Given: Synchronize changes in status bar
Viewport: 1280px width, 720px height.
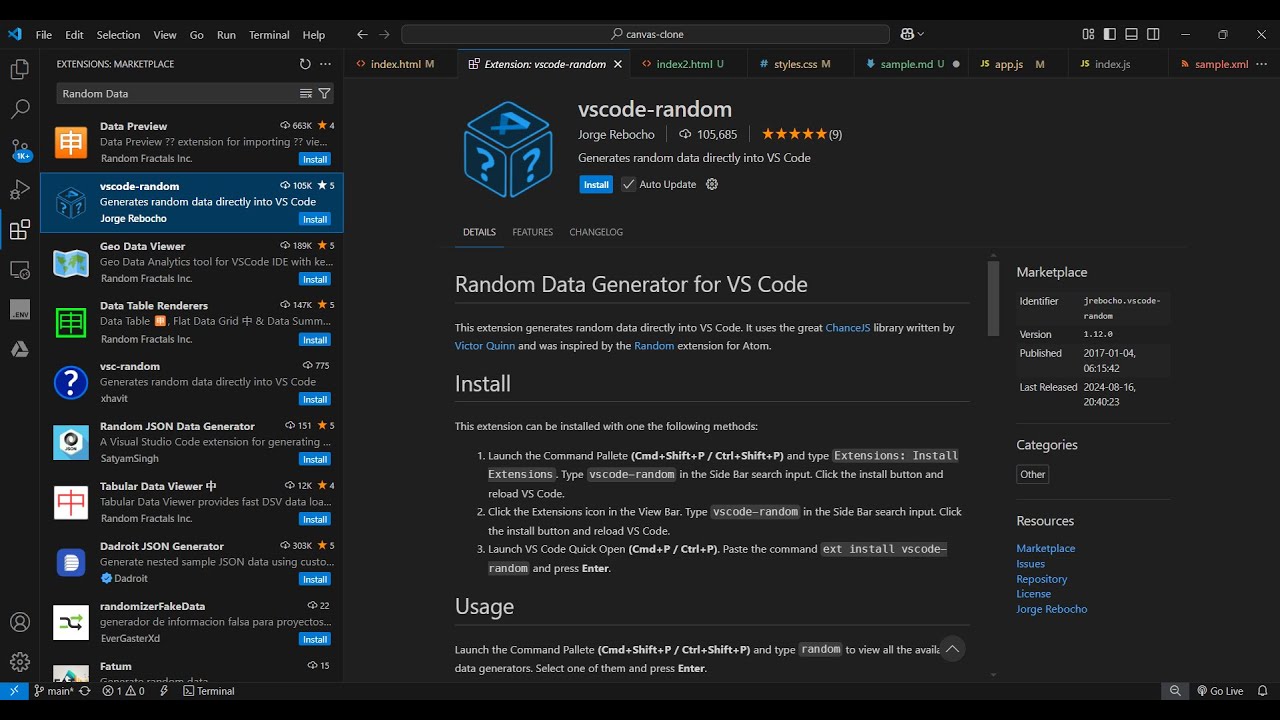Looking at the screenshot, I should coord(85,691).
